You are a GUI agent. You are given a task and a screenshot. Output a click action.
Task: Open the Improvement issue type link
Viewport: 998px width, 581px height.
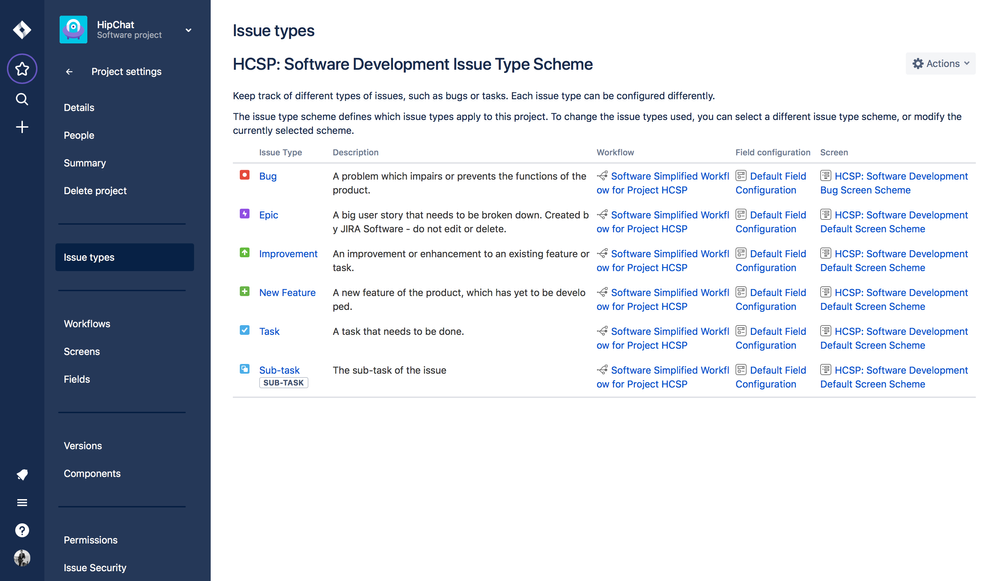(288, 254)
